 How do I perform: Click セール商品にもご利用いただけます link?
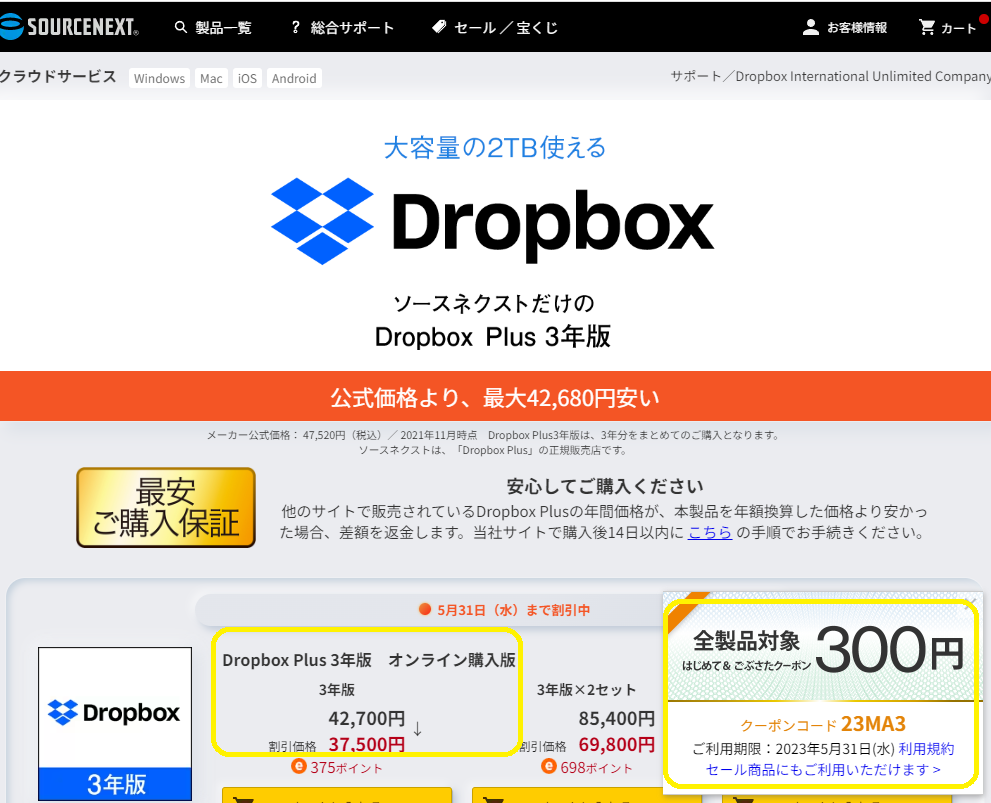(x=823, y=770)
